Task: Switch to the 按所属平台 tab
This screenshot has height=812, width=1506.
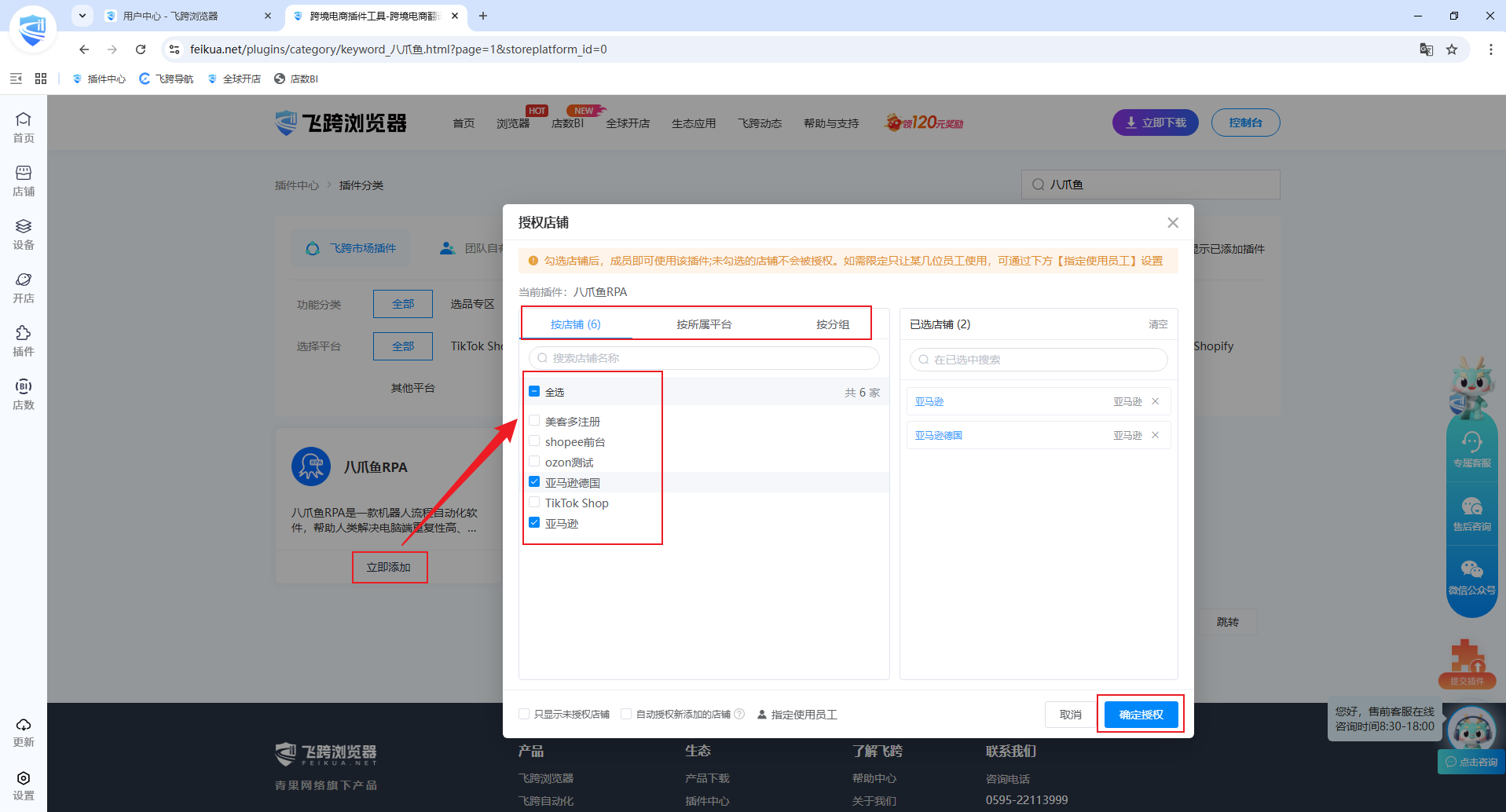Action: [x=704, y=324]
